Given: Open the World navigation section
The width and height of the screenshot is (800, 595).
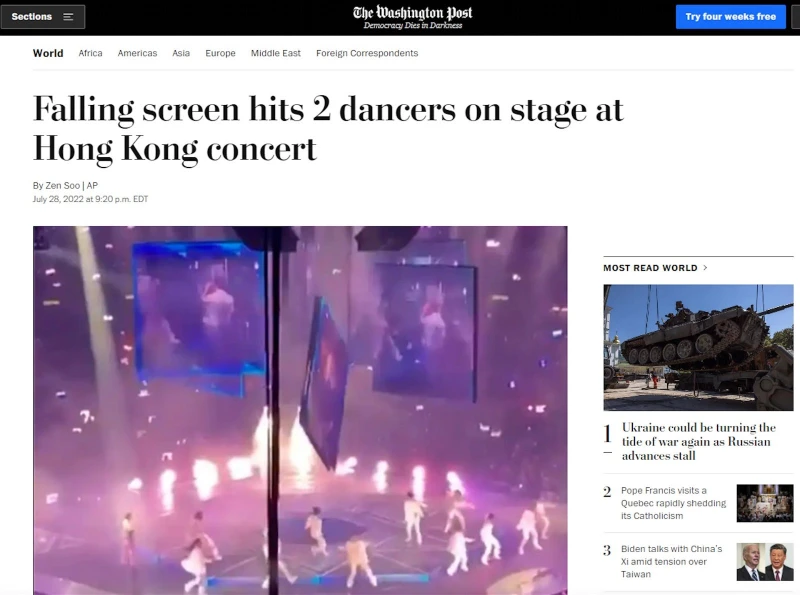Looking at the screenshot, I should tap(48, 53).
